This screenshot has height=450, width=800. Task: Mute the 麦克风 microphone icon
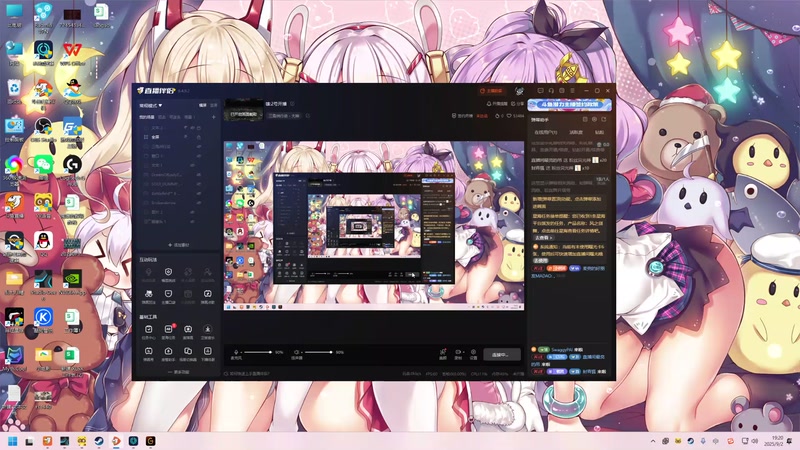[236, 353]
